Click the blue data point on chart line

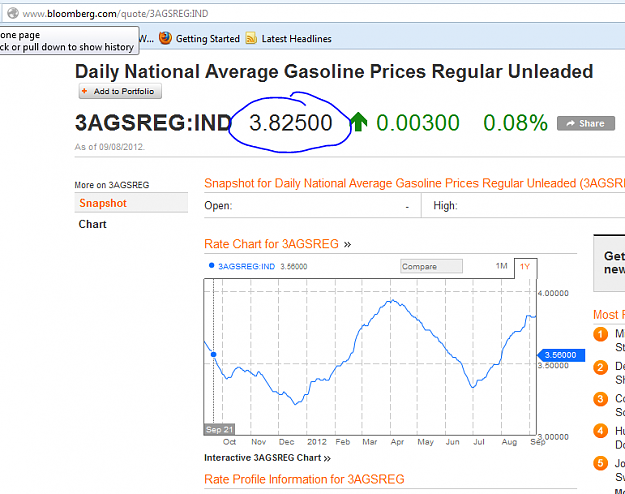click(x=214, y=354)
